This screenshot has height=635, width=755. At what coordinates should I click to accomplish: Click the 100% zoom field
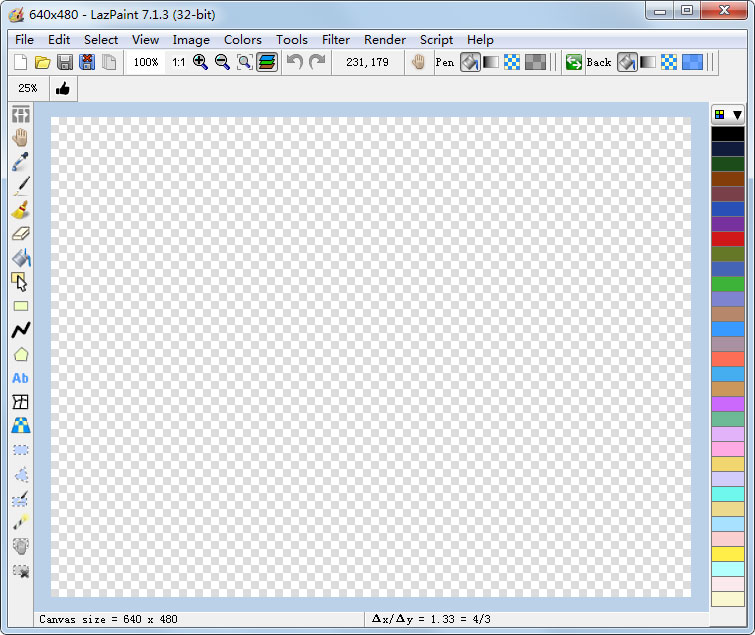tap(145, 62)
